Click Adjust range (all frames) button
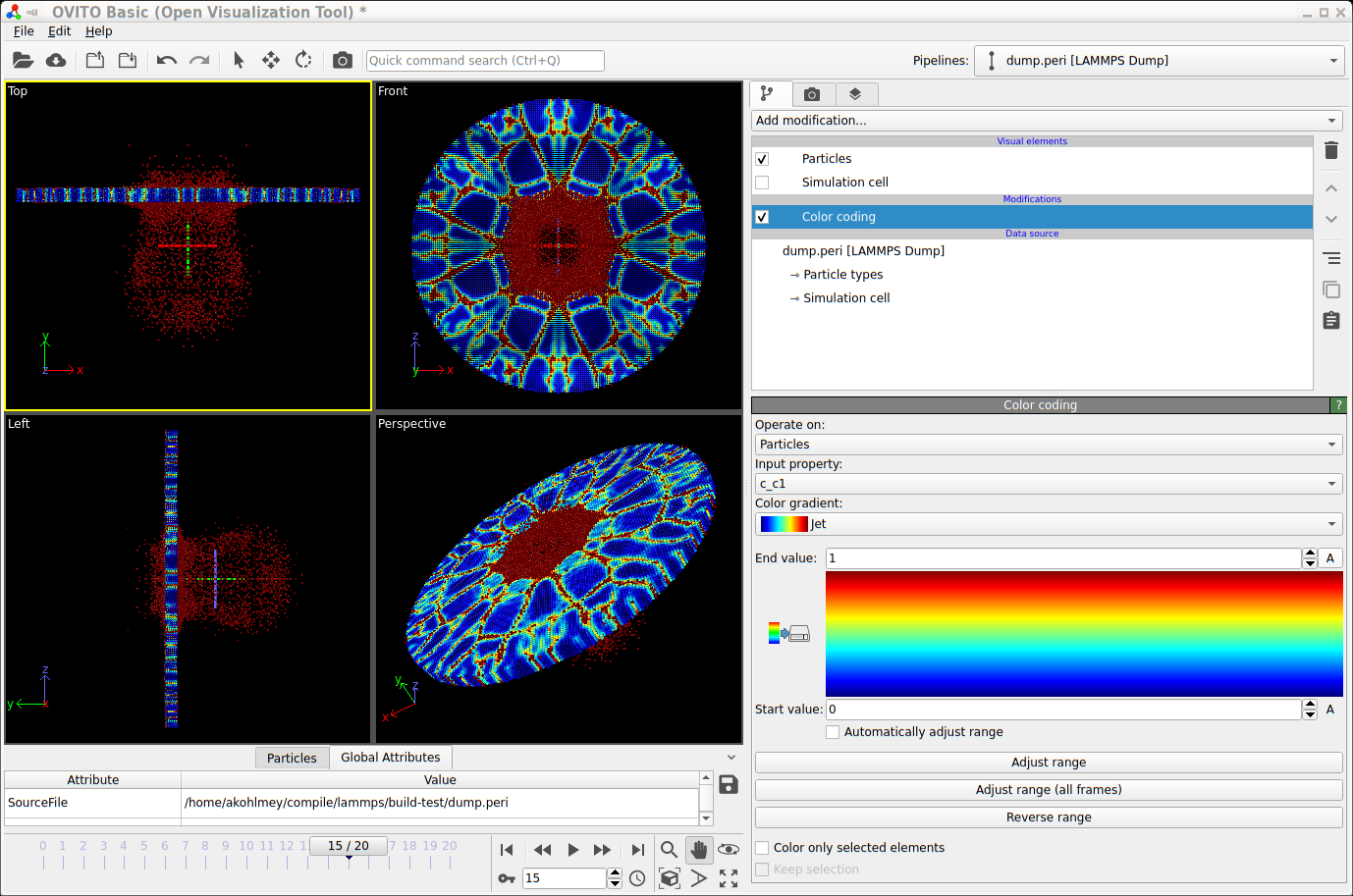Screen dimensions: 1353x896 pos(1048,790)
